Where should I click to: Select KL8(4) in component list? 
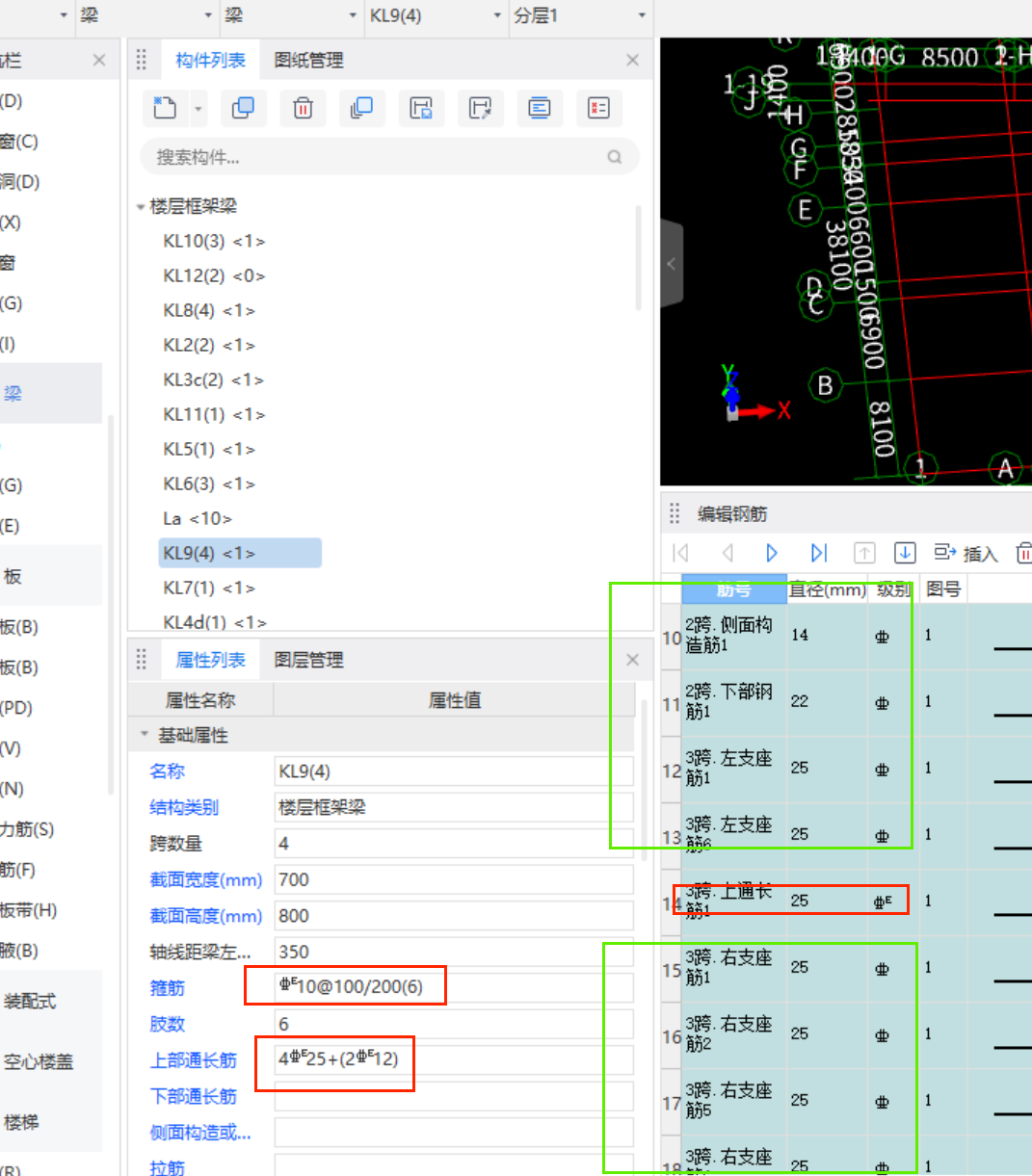tap(209, 310)
